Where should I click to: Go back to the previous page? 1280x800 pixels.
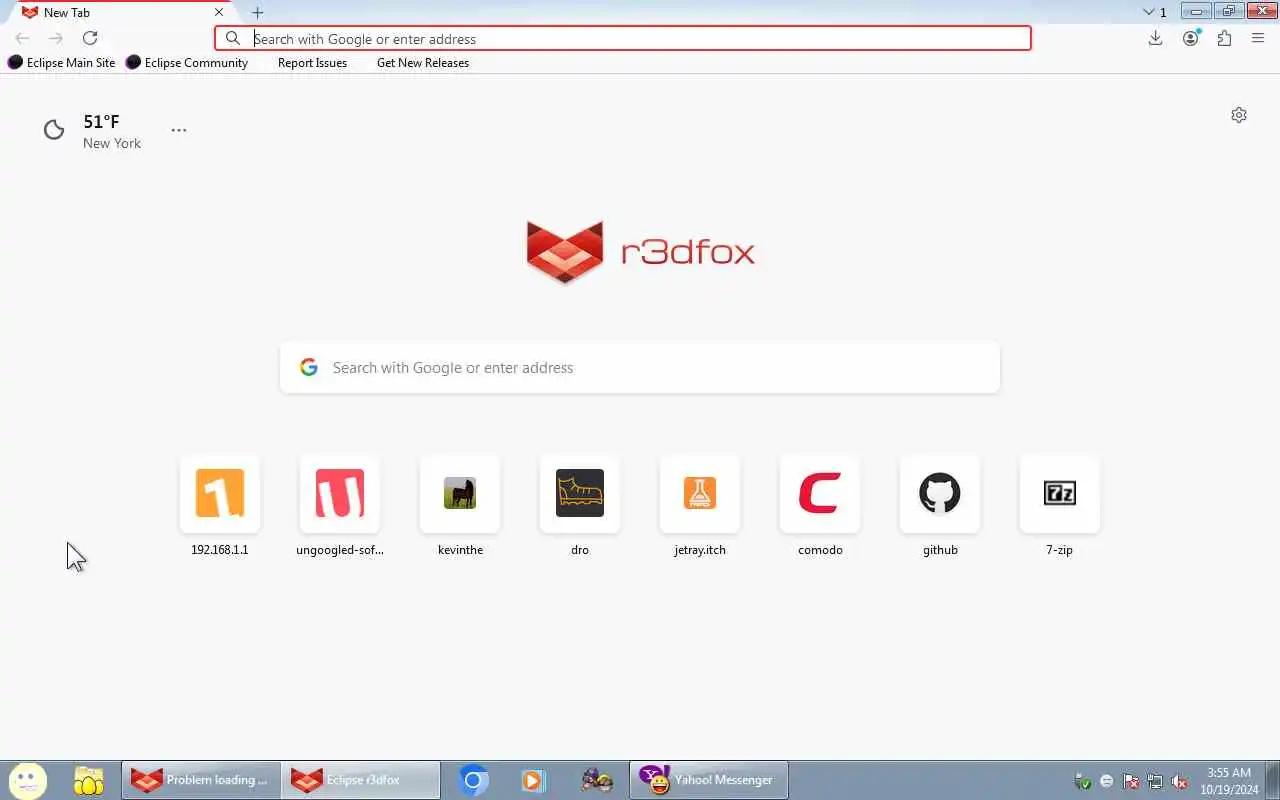click(x=22, y=38)
